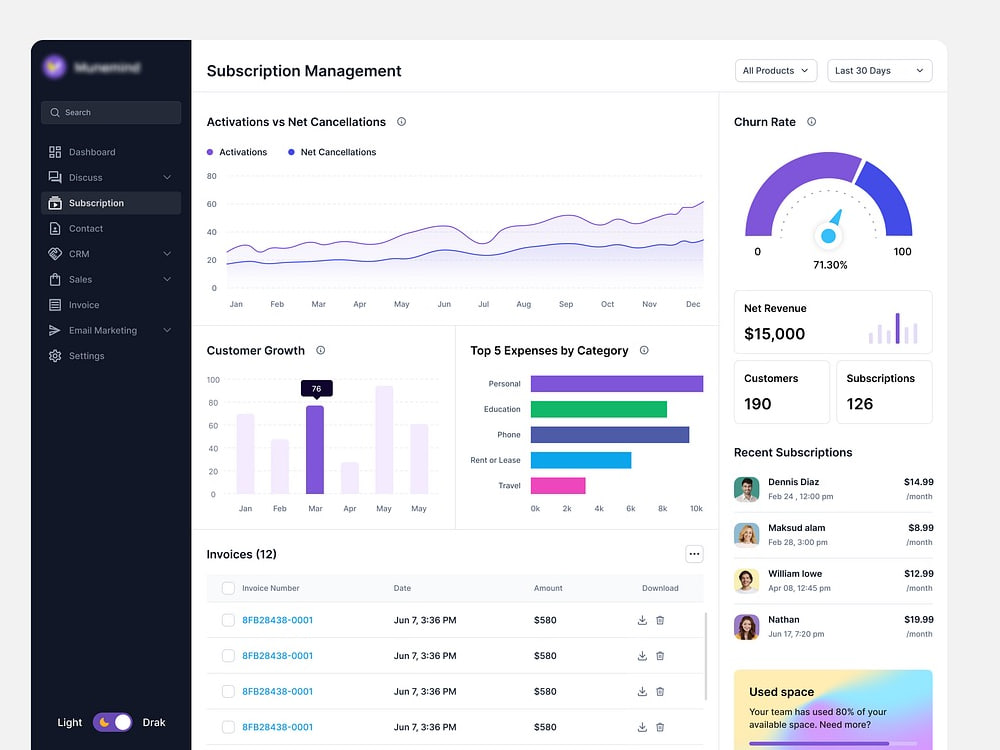The height and width of the screenshot is (750, 1000).
Task: Download the fourth invoice row
Action: coord(642,727)
